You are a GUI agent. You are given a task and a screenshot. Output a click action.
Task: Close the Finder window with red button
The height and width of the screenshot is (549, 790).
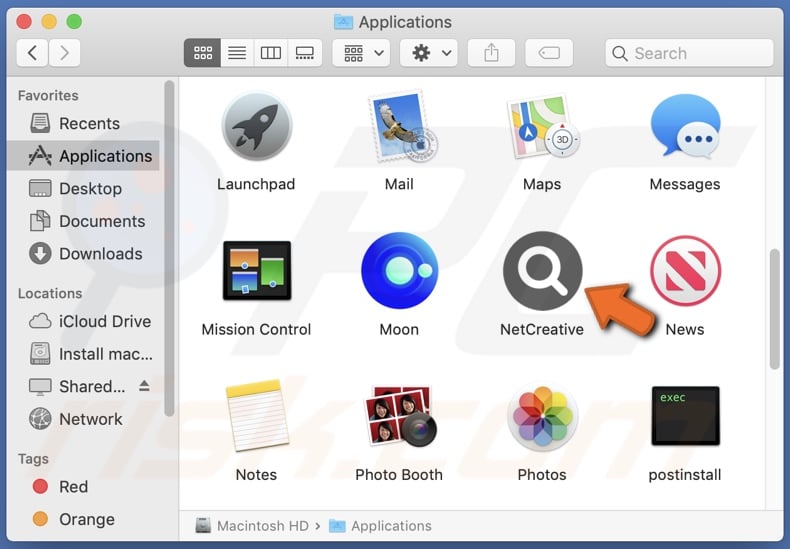point(24,22)
